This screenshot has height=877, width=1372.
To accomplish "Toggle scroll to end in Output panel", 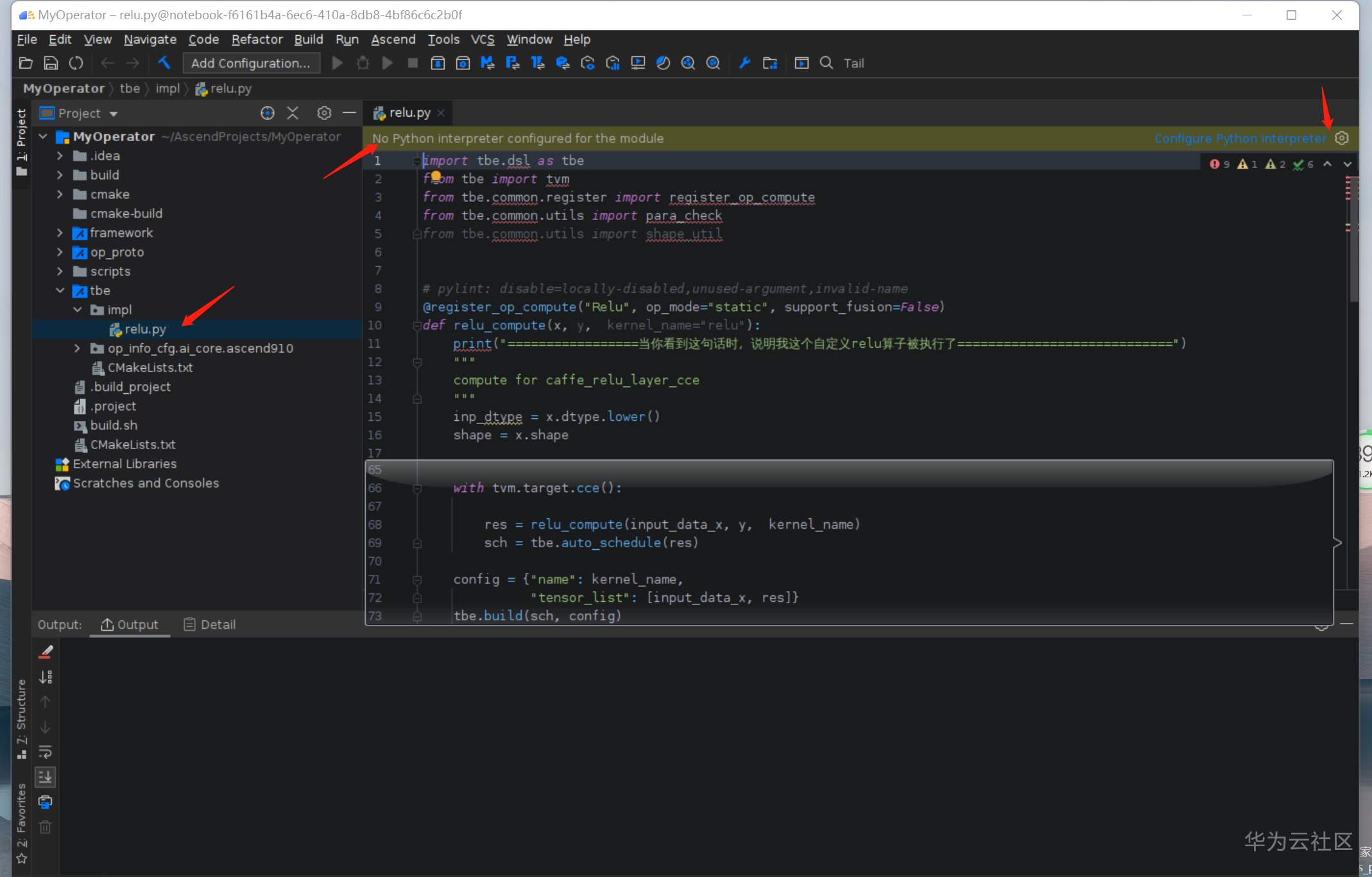I will coord(46,777).
